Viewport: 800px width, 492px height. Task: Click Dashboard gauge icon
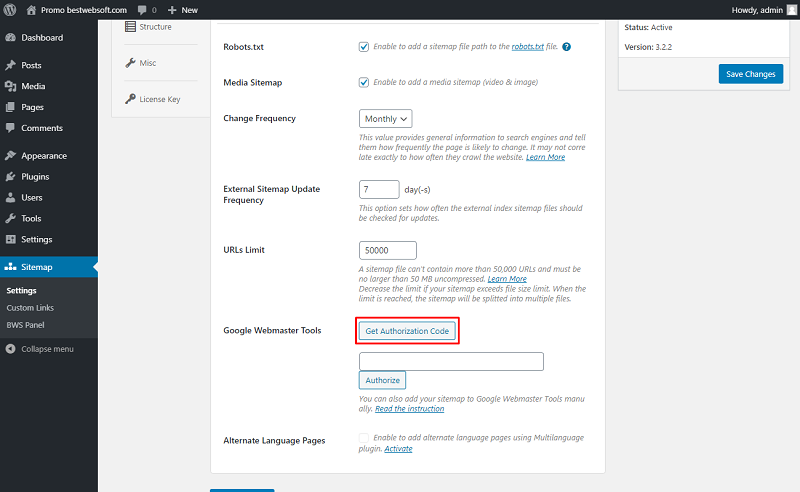pos(10,37)
